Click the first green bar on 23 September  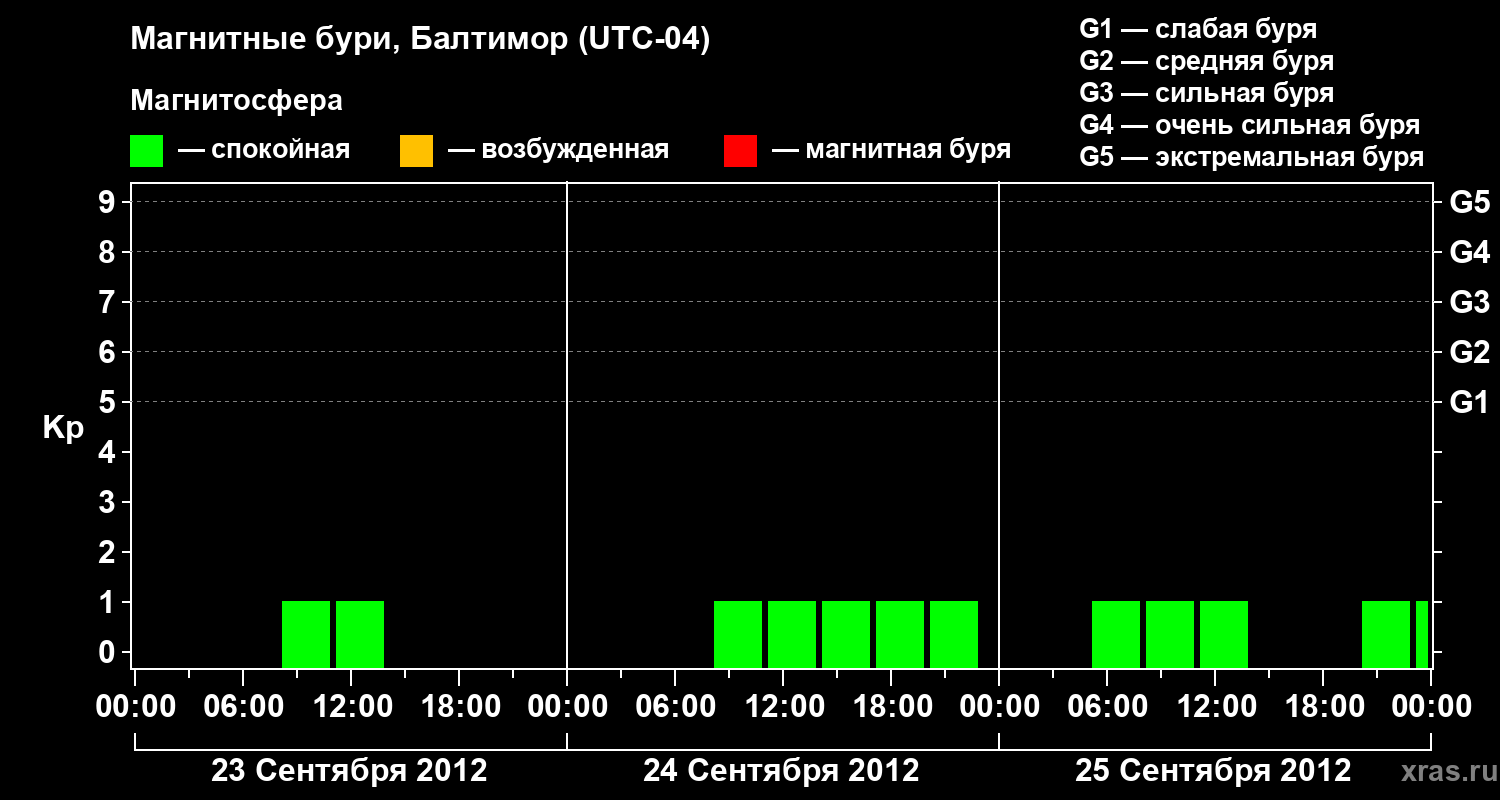coord(306,634)
